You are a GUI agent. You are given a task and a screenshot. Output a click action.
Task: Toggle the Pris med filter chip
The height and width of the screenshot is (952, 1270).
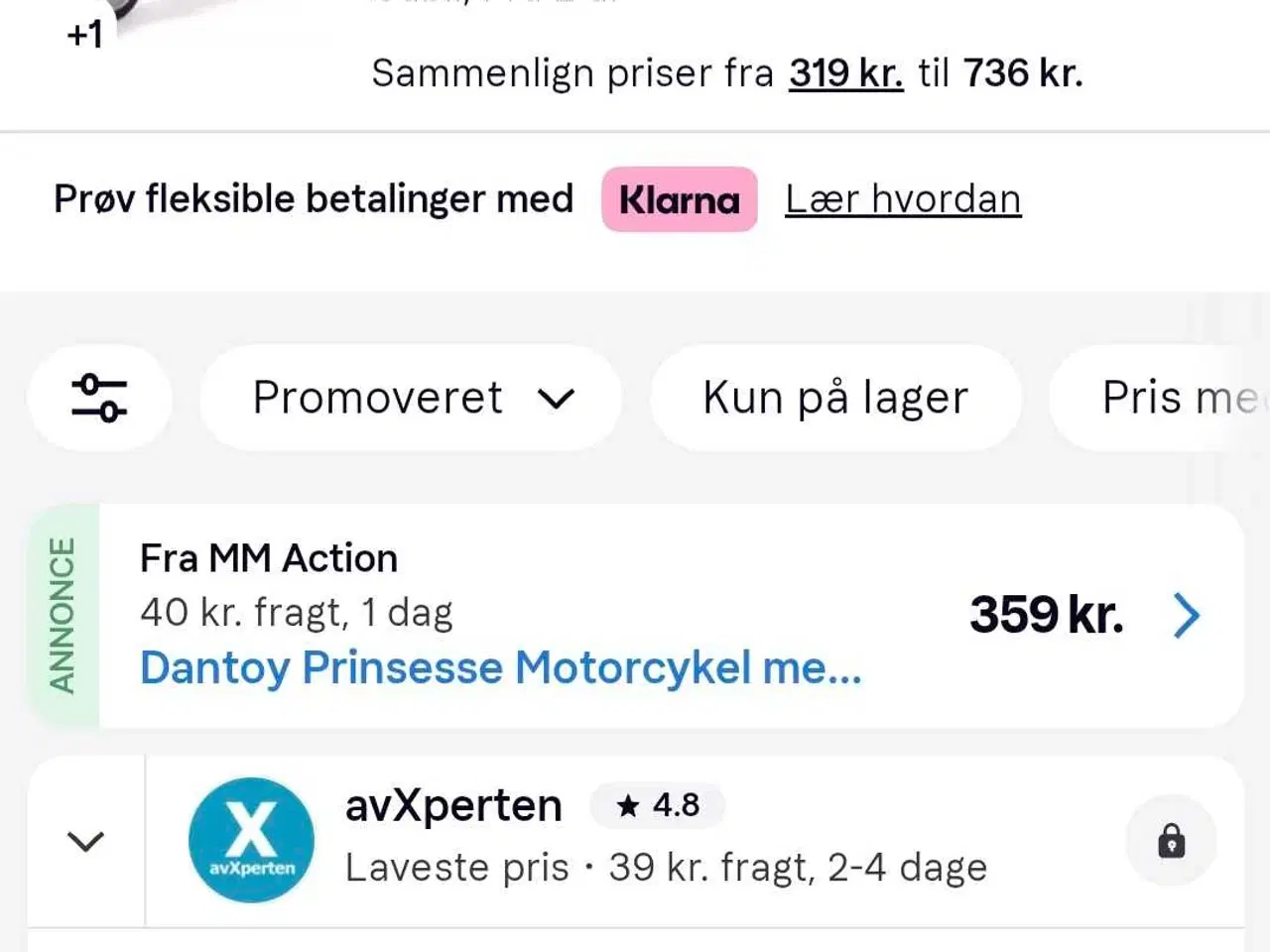(1159, 398)
